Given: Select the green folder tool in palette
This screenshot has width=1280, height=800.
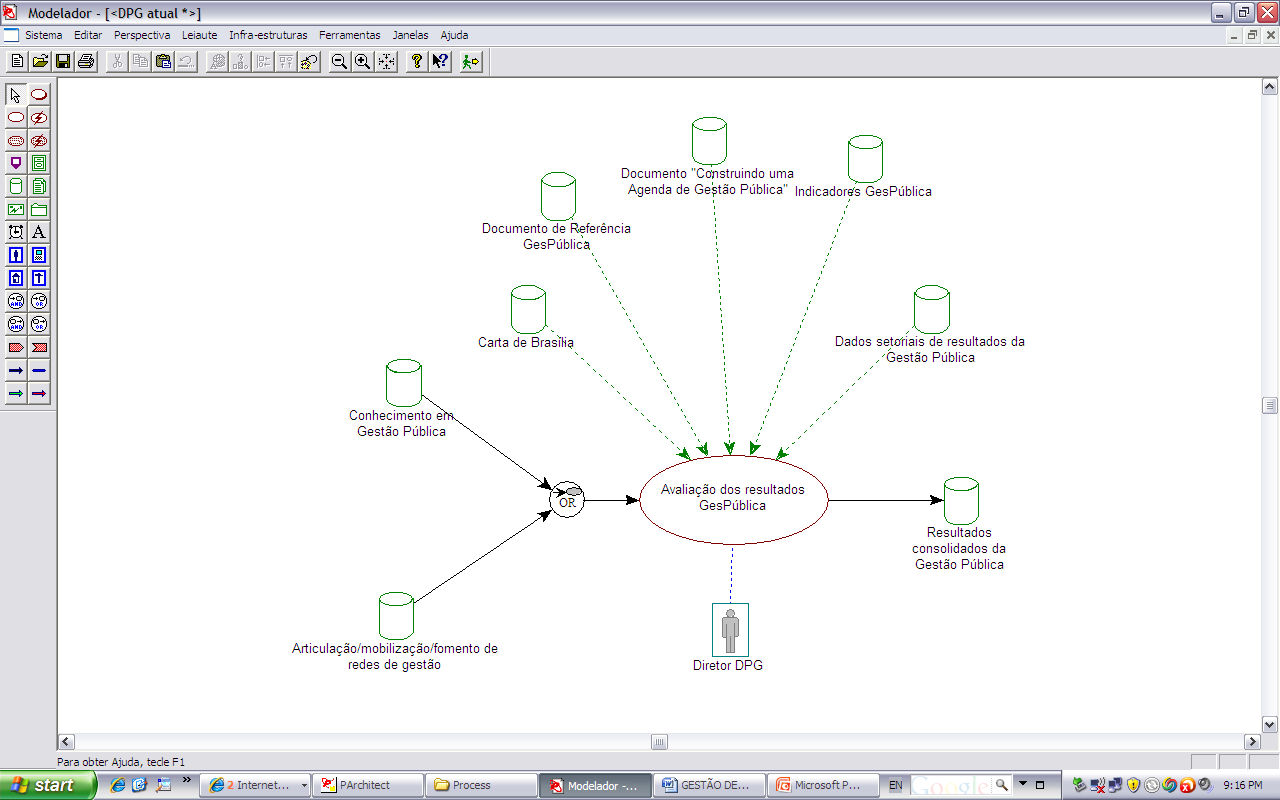Looking at the screenshot, I should pyautogui.click(x=39, y=210).
